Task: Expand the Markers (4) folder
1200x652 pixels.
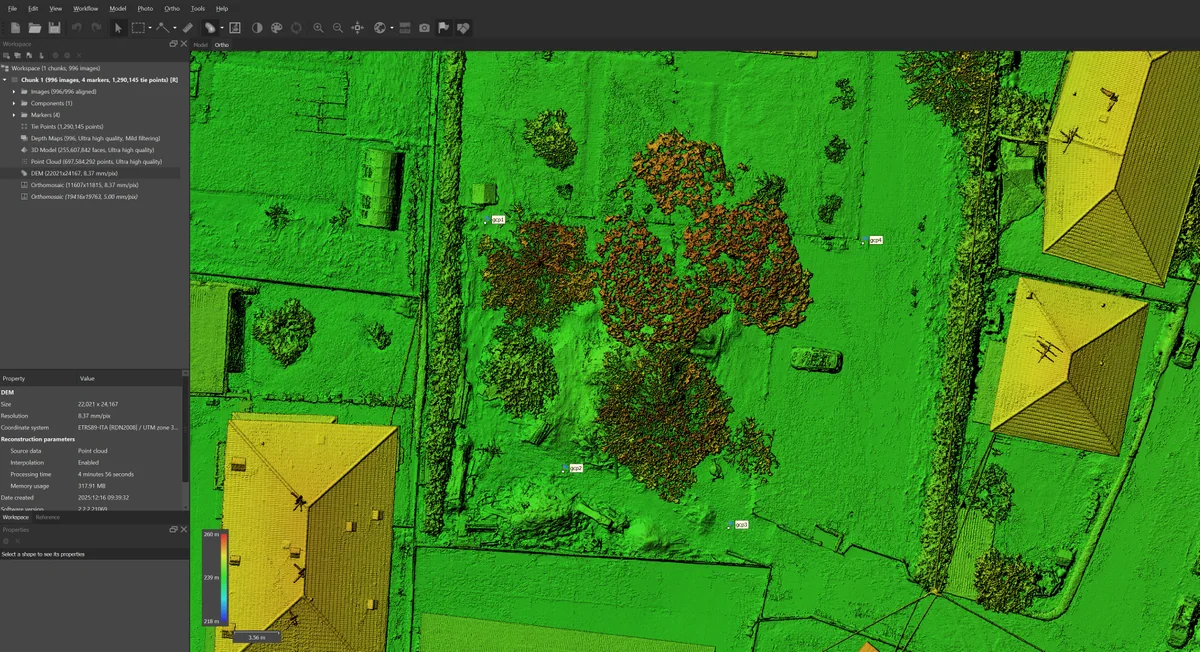Action: point(14,115)
